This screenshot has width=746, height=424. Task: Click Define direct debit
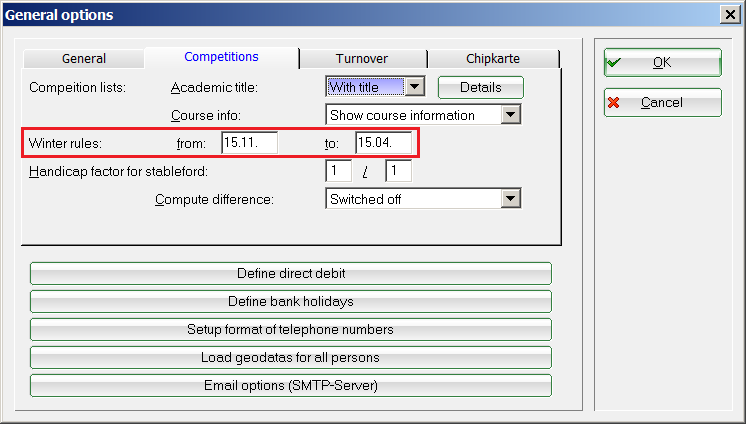tap(290, 274)
